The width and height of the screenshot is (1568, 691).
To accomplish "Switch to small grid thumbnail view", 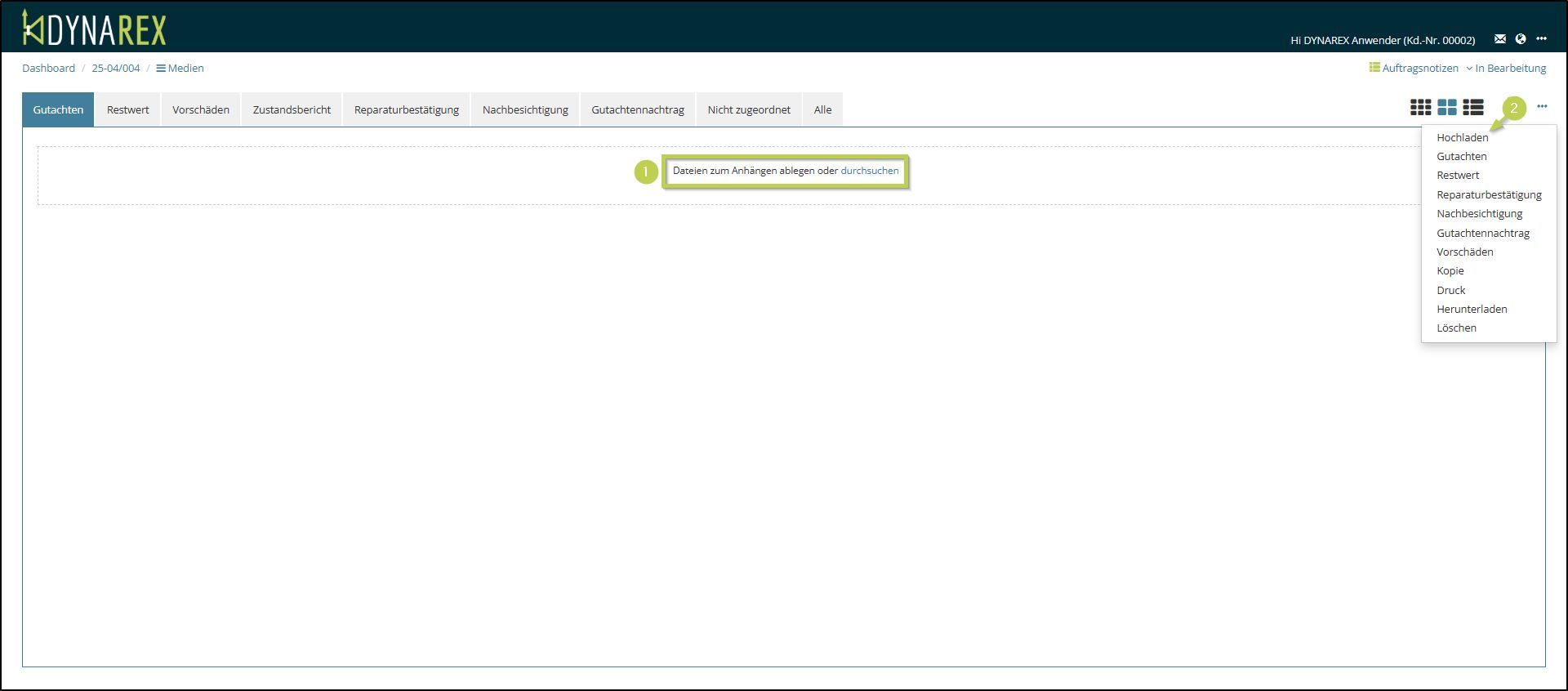I will click(x=1420, y=107).
